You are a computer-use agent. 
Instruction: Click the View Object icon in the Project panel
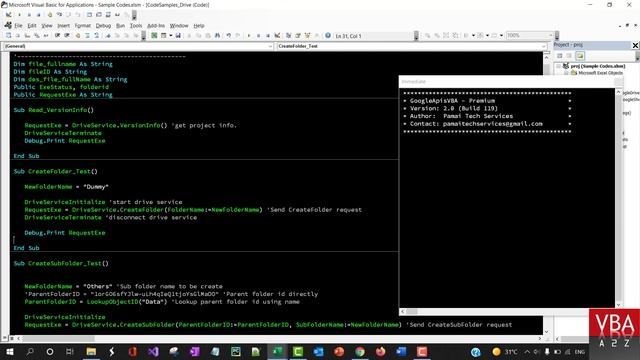[569, 56]
